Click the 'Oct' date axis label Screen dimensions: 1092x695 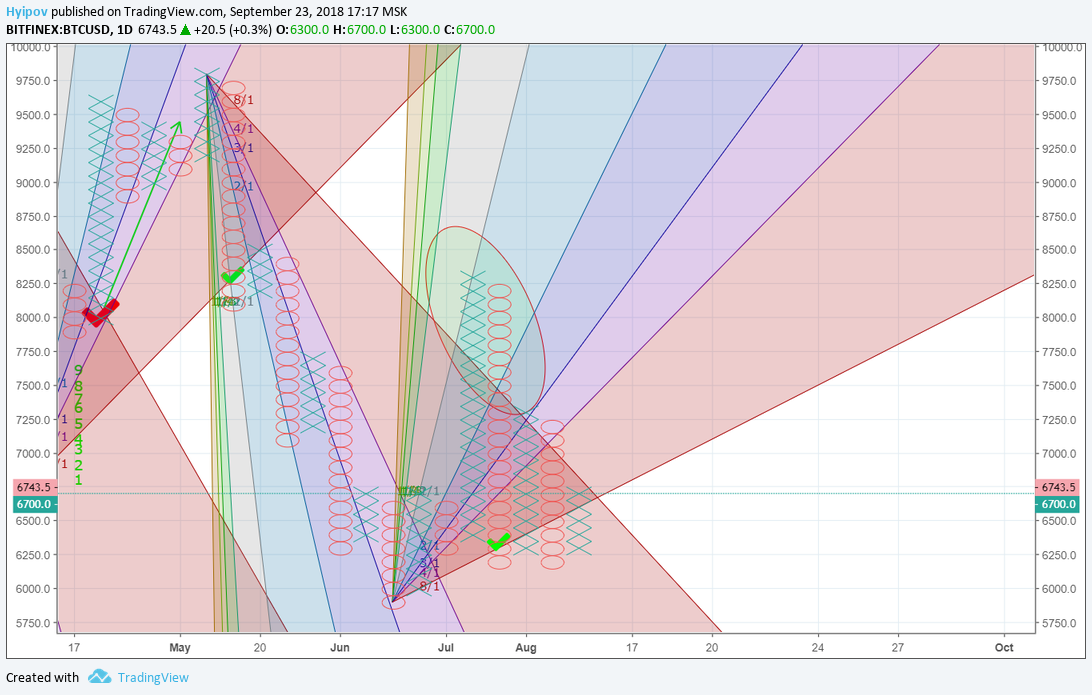(1004, 648)
